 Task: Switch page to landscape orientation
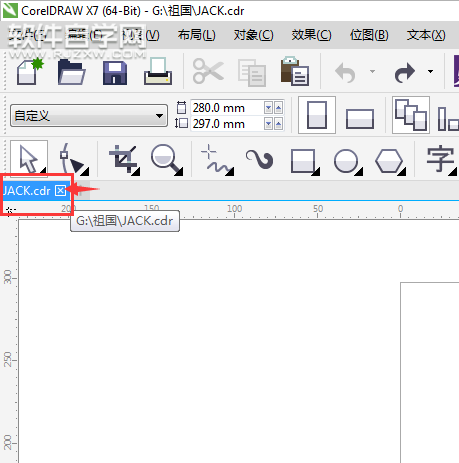tap(360, 119)
